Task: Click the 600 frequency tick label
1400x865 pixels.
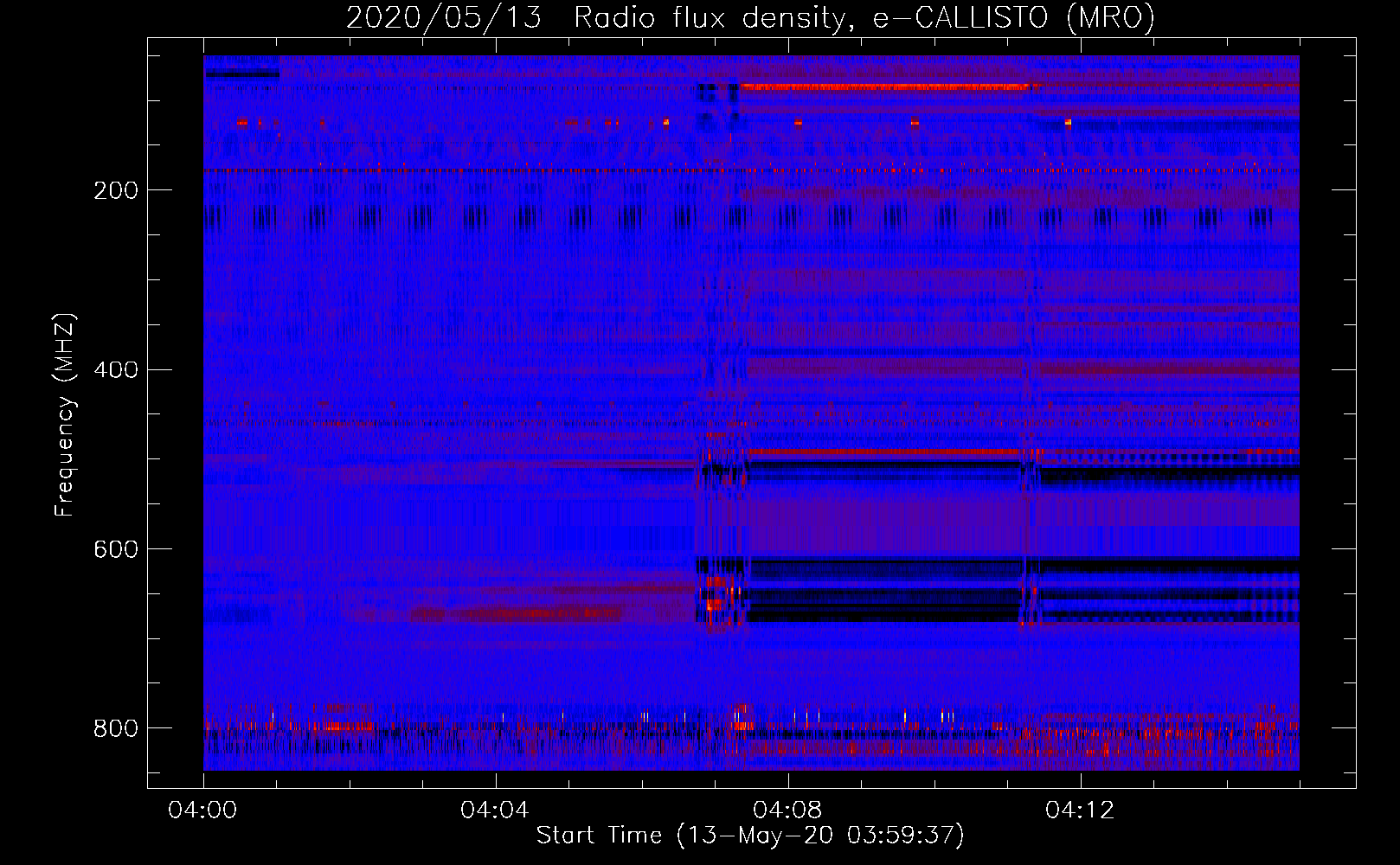Action: pyautogui.click(x=116, y=550)
